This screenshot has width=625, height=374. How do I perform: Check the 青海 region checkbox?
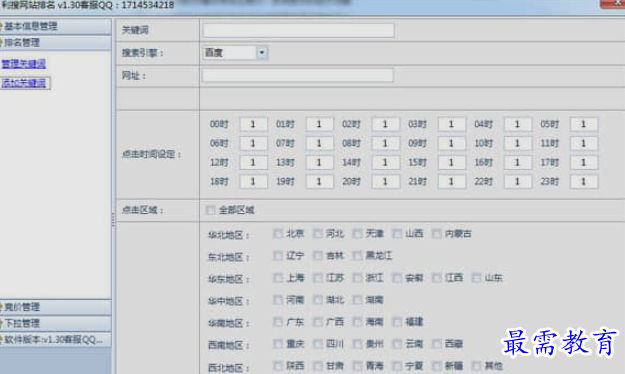pos(358,366)
